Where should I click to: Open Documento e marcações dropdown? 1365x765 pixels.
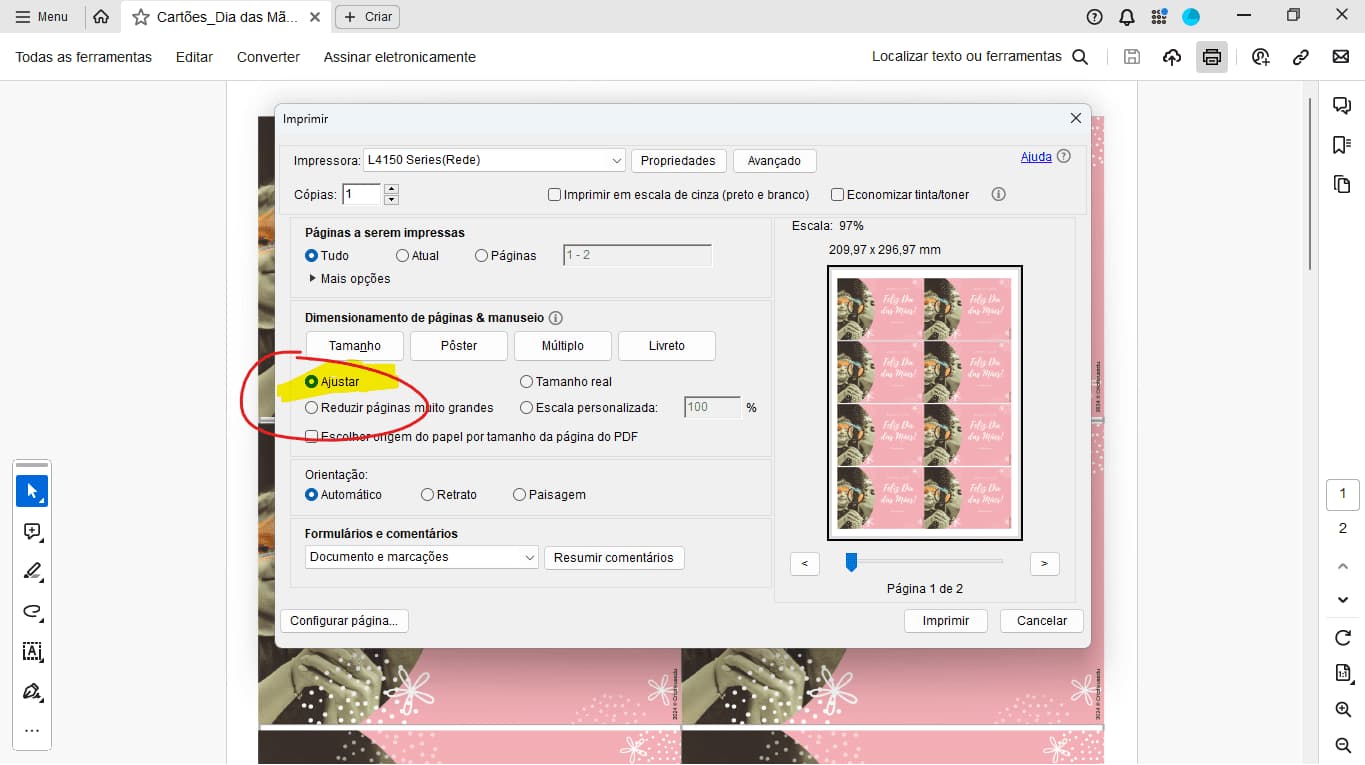pyautogui.click(x=421, y=557)
